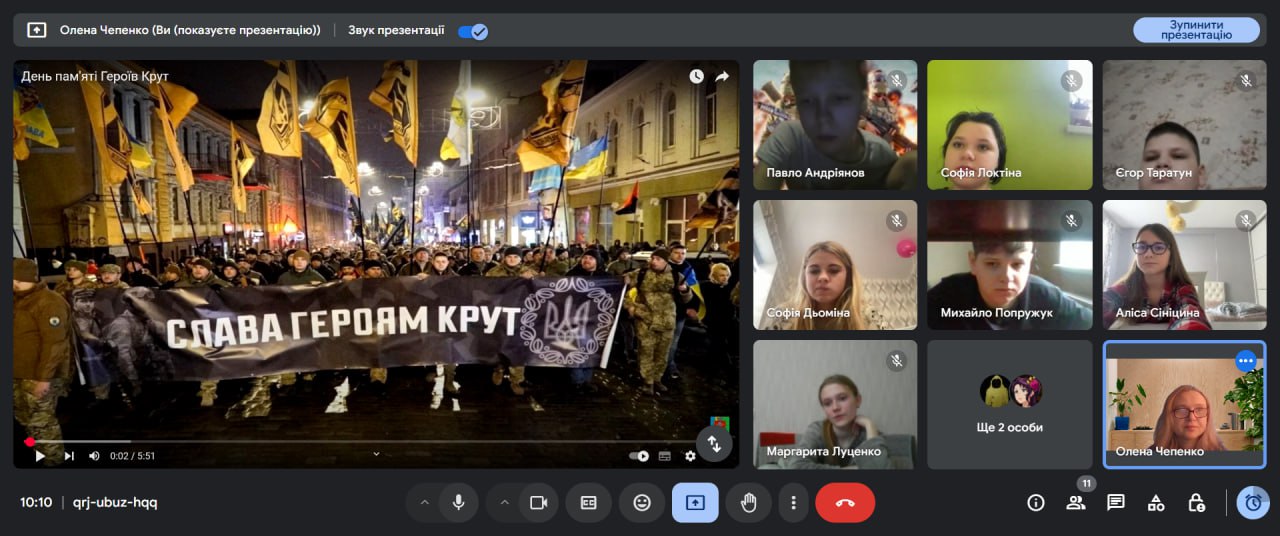Image resolution: width=1280 pixels, height=536 pixels.
Task: Play the YouTube video
Action: pyautogui.click(x=40, y=456)
